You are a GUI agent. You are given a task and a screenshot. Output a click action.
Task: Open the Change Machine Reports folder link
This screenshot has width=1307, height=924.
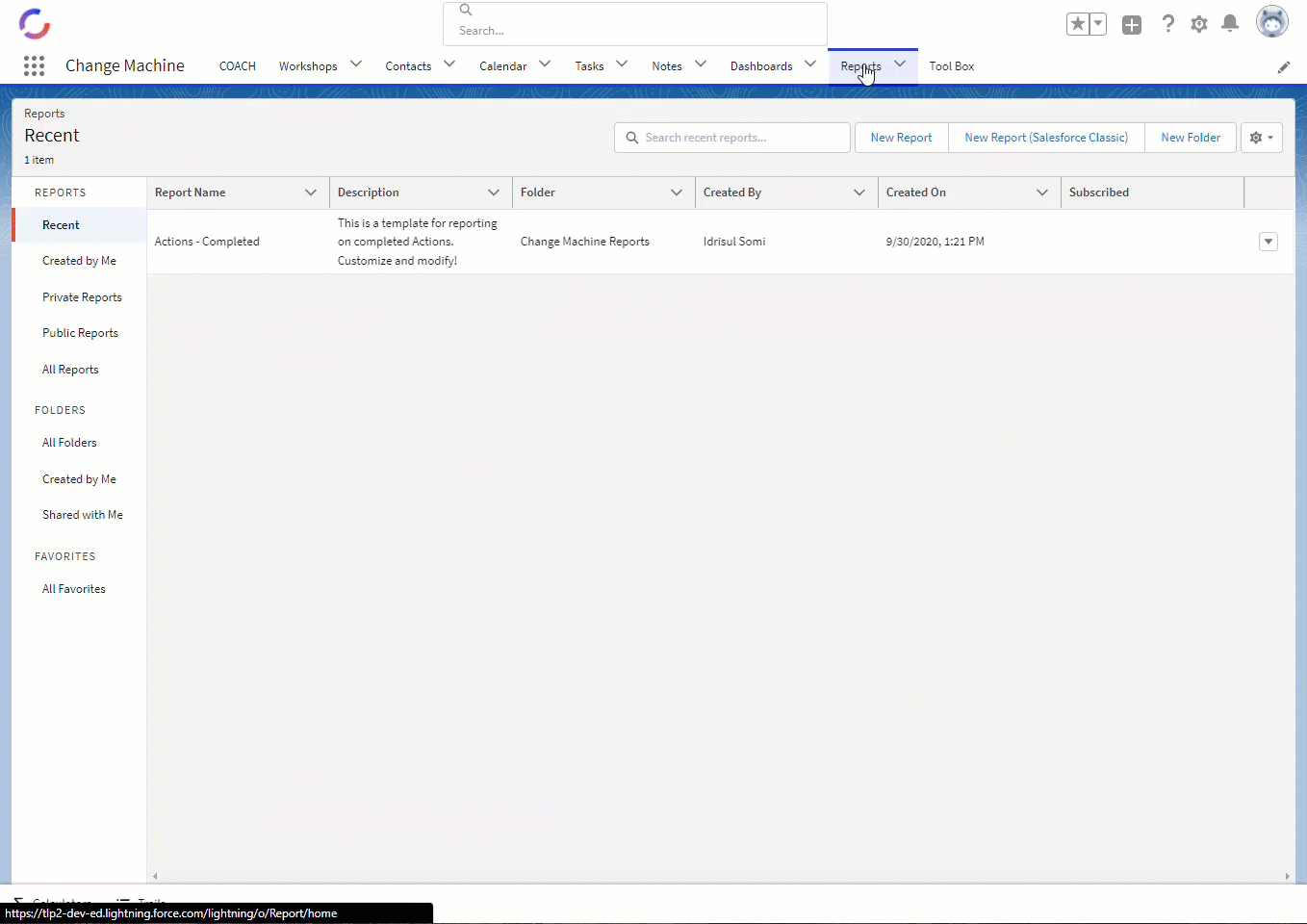[x=585, y=242]
